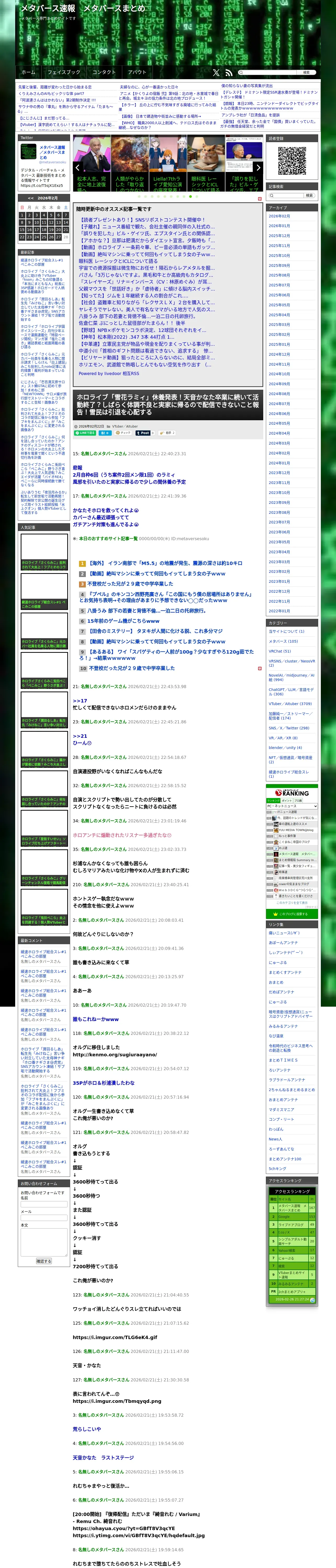The height and width of the screenshot is (1568, 336).
Task: Click the site title メタバース速報 メタバースまとめ
Action: pos(83,9)
